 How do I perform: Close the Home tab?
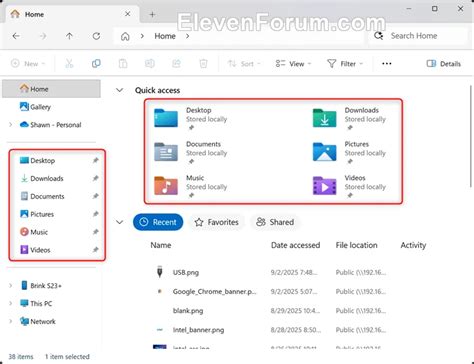click(128, 14)
